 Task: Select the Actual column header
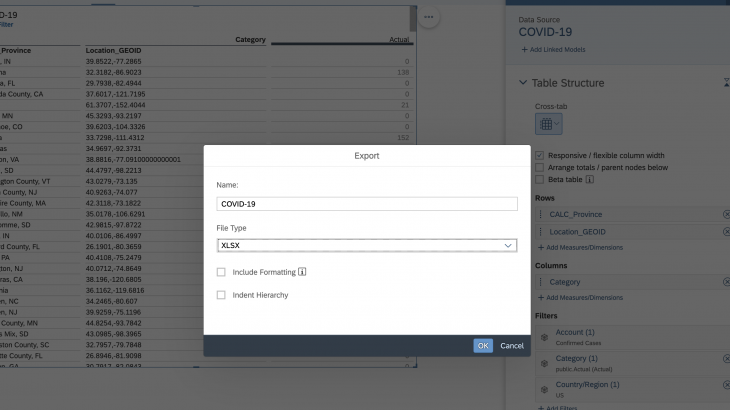[x=399, y=40]
